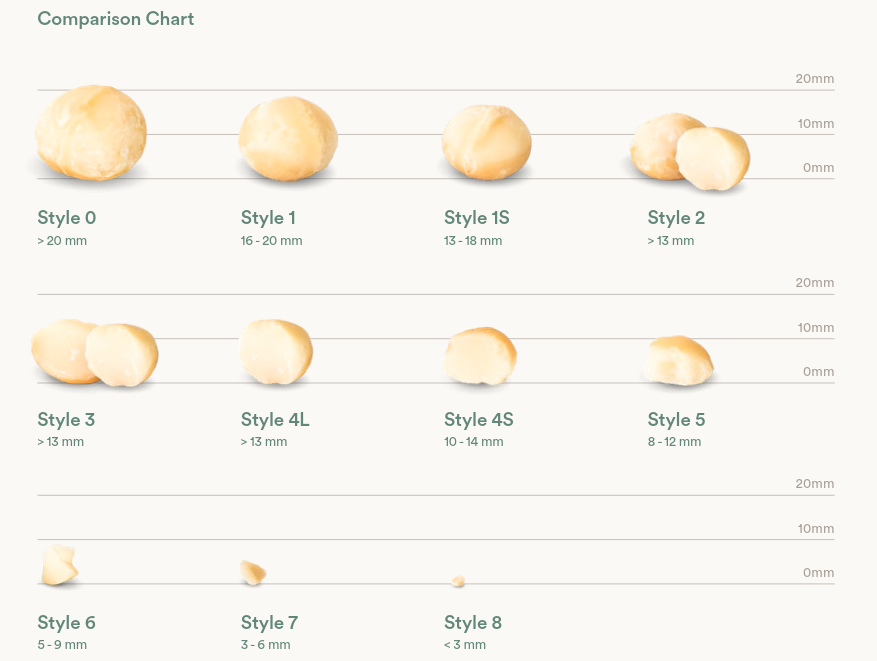Select the Style 7 small piece image

pos(253,572)
